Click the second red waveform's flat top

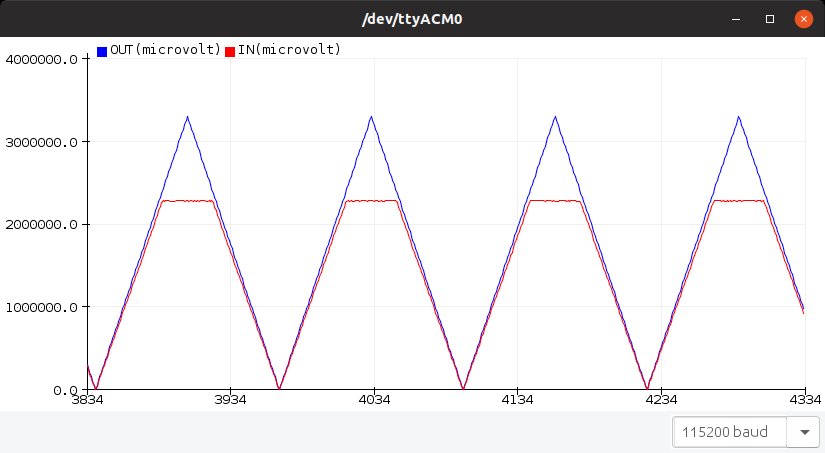(x=372, y=201)
